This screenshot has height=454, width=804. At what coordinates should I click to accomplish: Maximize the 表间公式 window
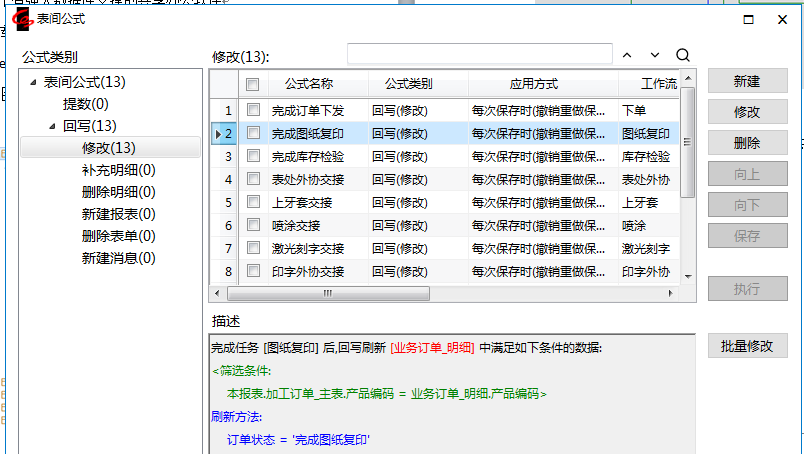click(x=747, y=17)
